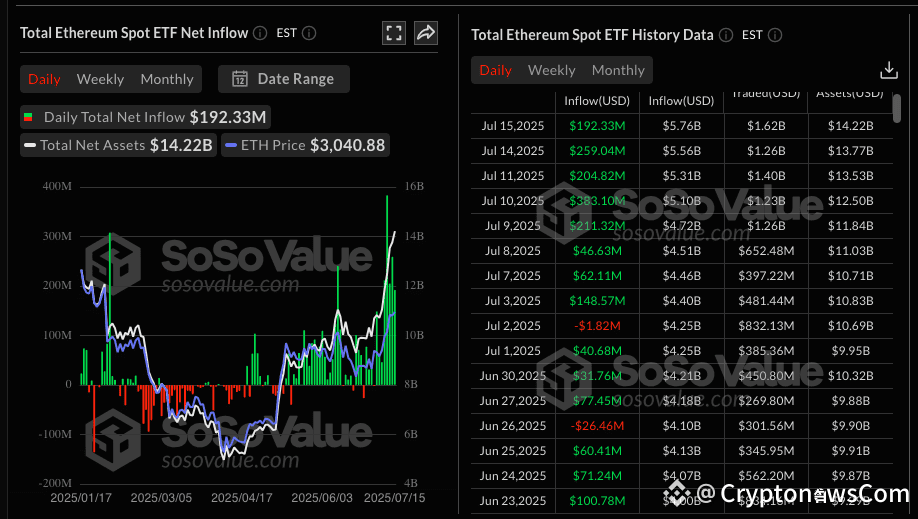The width and height of the screenshot is (918, 519).
Task: Click the $14.22B net assets table cell
Action: 851,126
